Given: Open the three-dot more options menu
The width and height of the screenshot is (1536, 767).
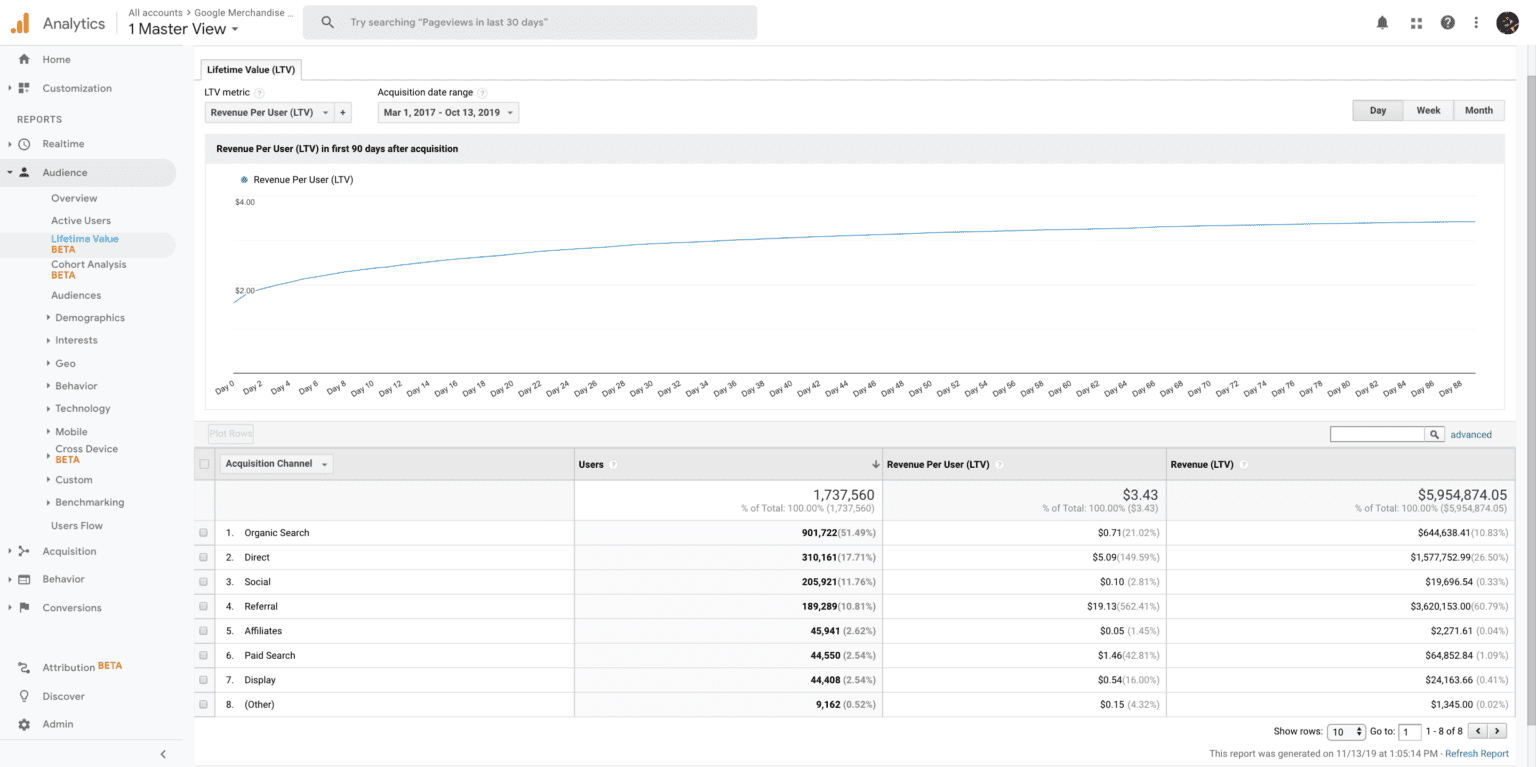Looking at the screenshot, I should point(1476,22).
